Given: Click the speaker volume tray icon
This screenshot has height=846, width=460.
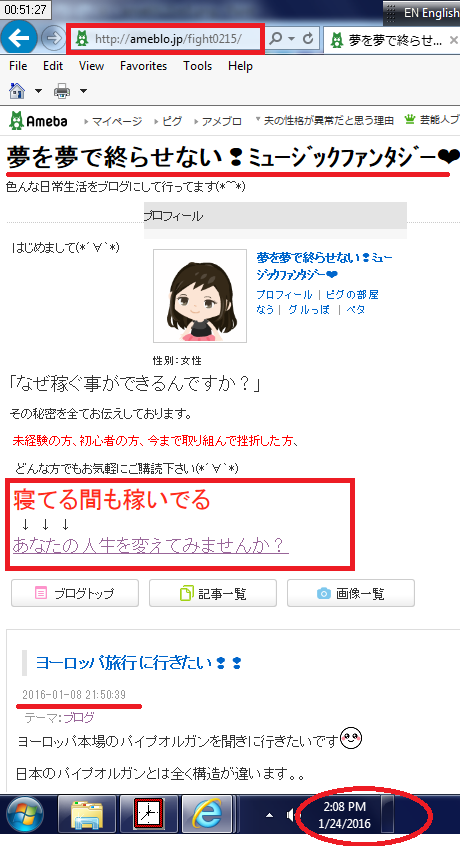Looking at the screenshot, I should point(291,815).
